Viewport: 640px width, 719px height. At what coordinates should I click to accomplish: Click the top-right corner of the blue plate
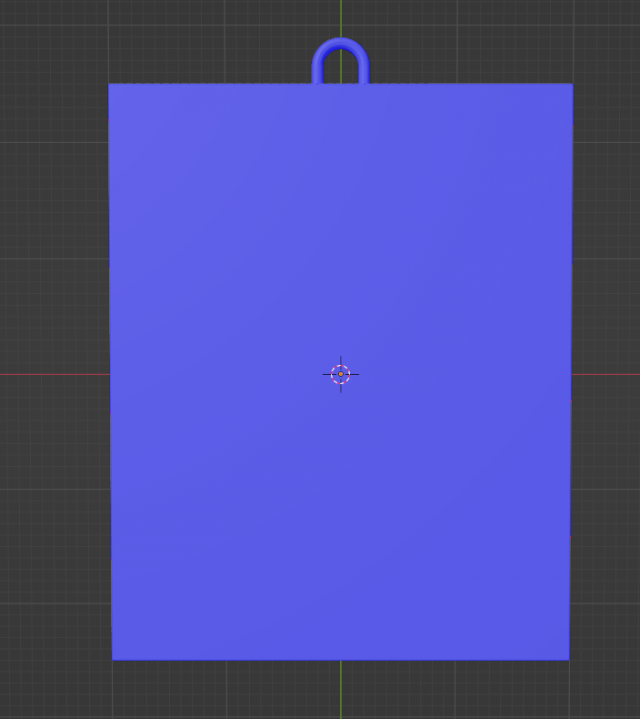pos(570,86)
